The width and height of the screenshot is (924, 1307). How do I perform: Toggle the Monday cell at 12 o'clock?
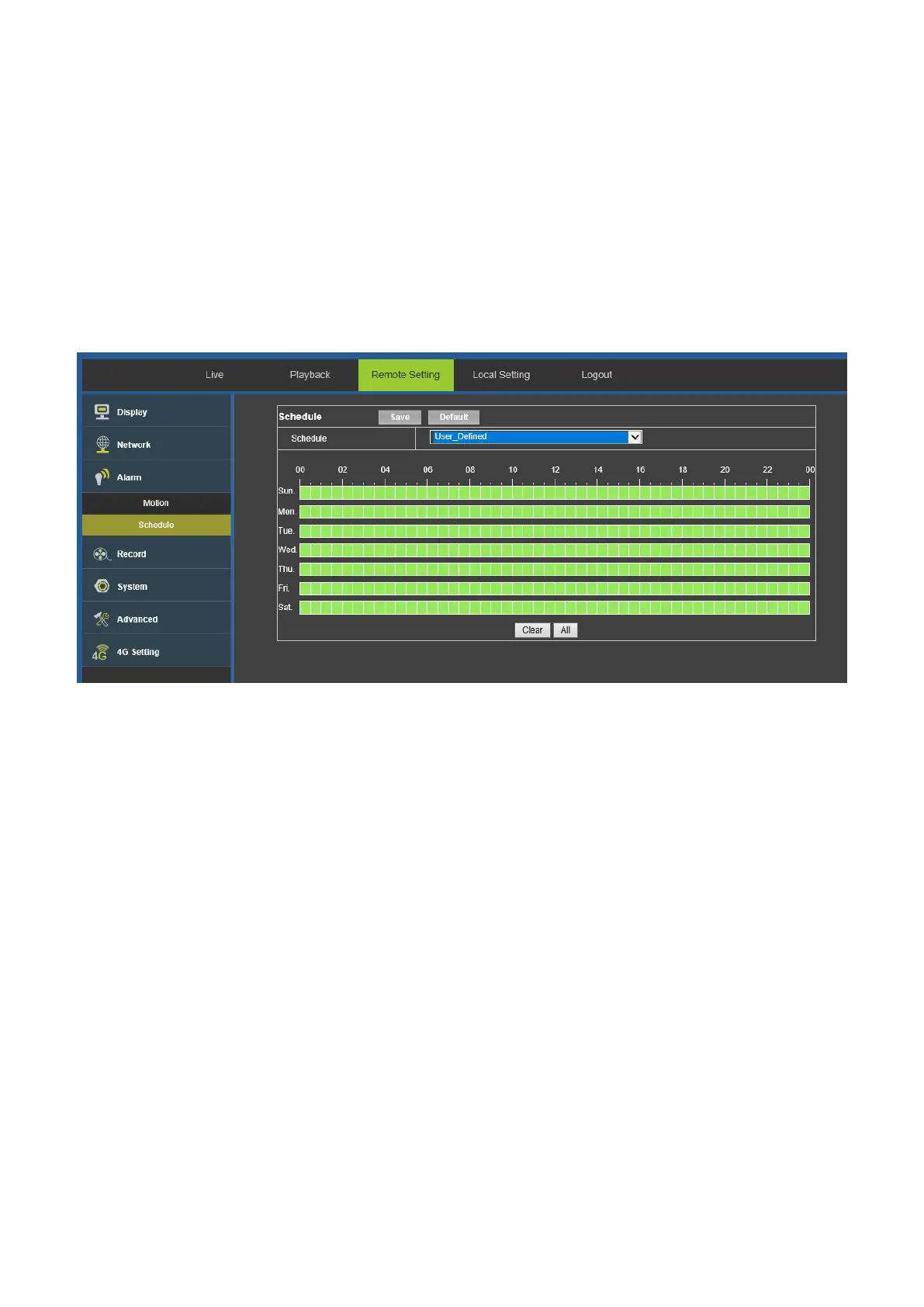(560, 511)
